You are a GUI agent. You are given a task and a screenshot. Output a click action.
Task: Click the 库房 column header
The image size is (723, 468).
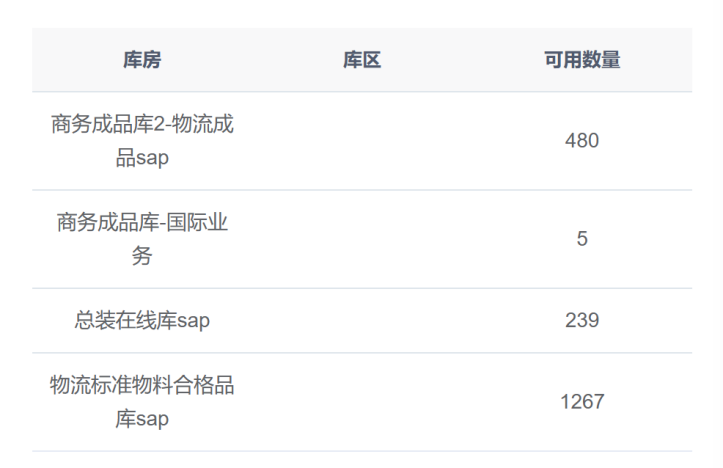[x=142, y=60]
